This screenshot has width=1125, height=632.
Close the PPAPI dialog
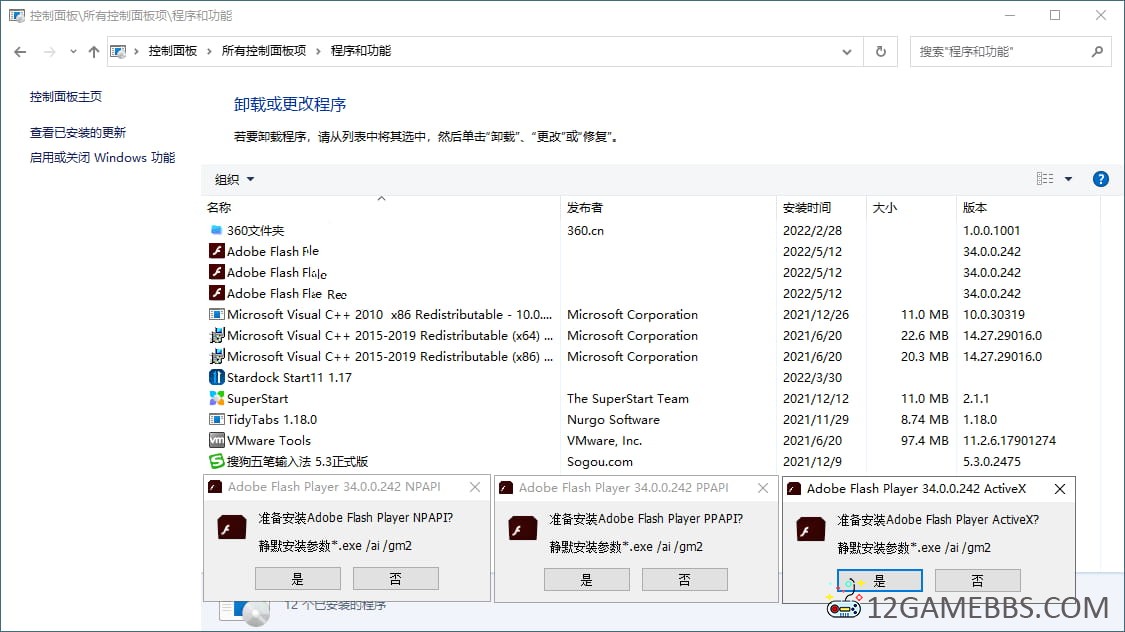tap(763, 488)
